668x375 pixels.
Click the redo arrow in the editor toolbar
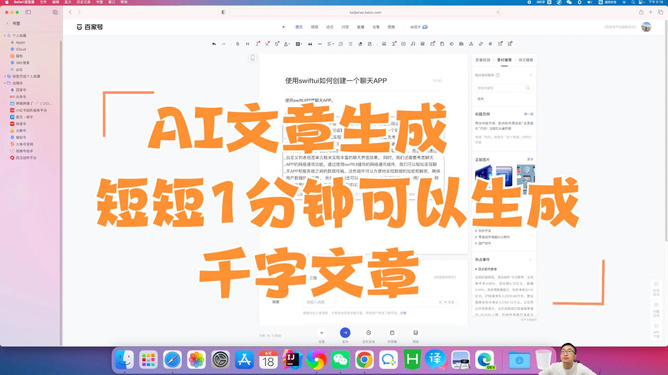223,44
